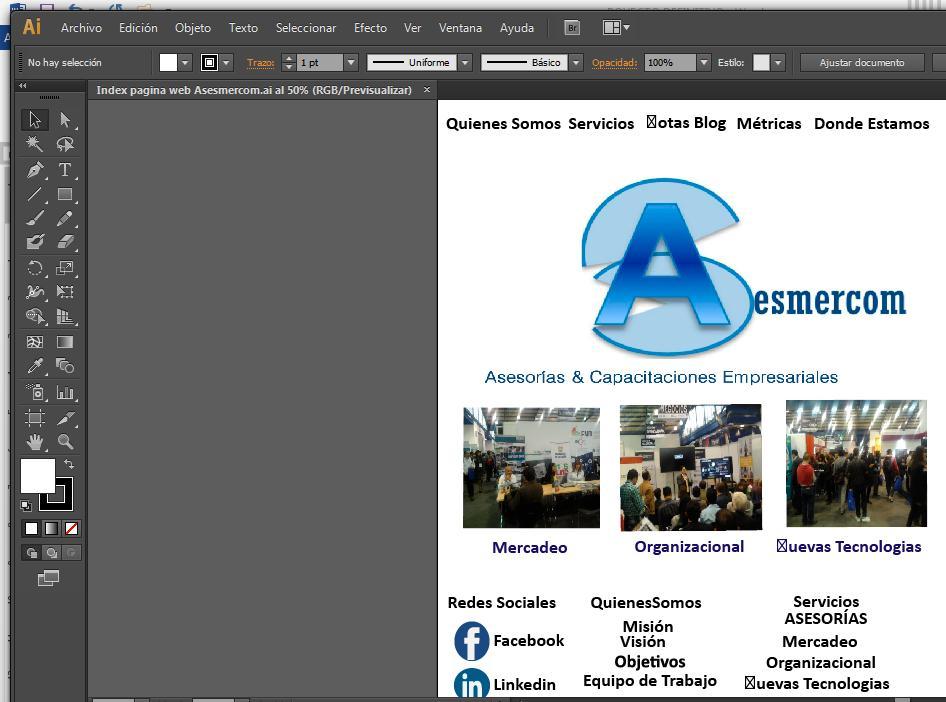Swap fill and stroke colors
This screenshot has height=702, width=946.
(69, 464)
